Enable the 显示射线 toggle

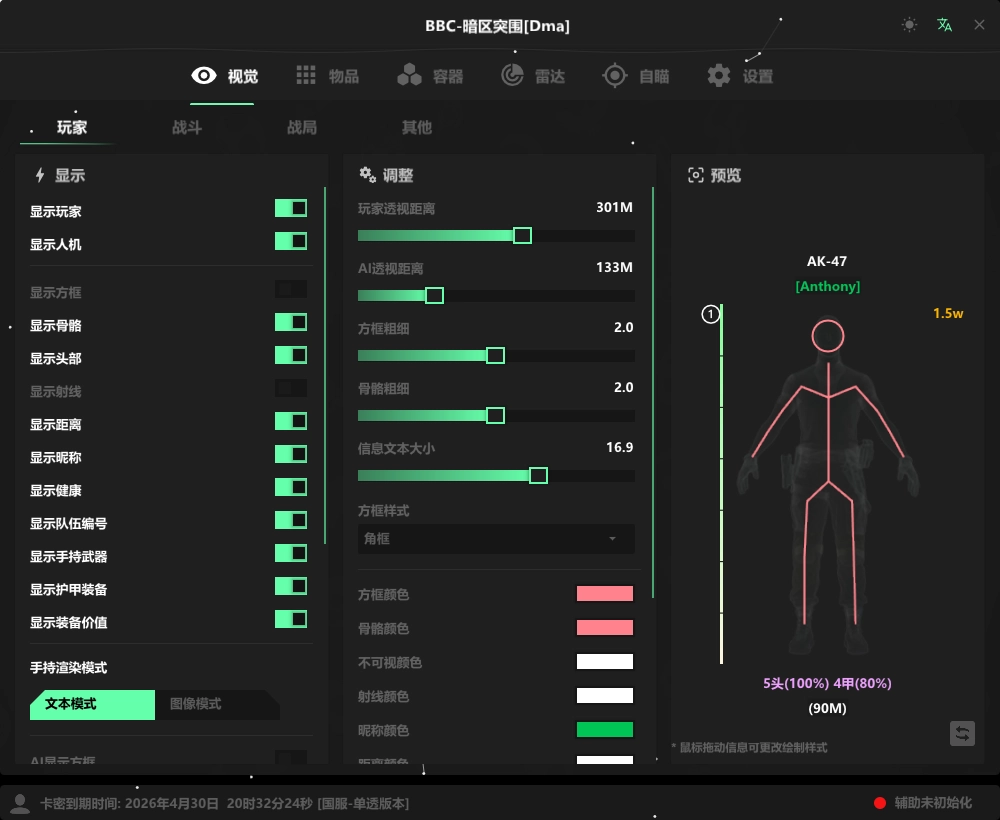click(x=291, y=388)
